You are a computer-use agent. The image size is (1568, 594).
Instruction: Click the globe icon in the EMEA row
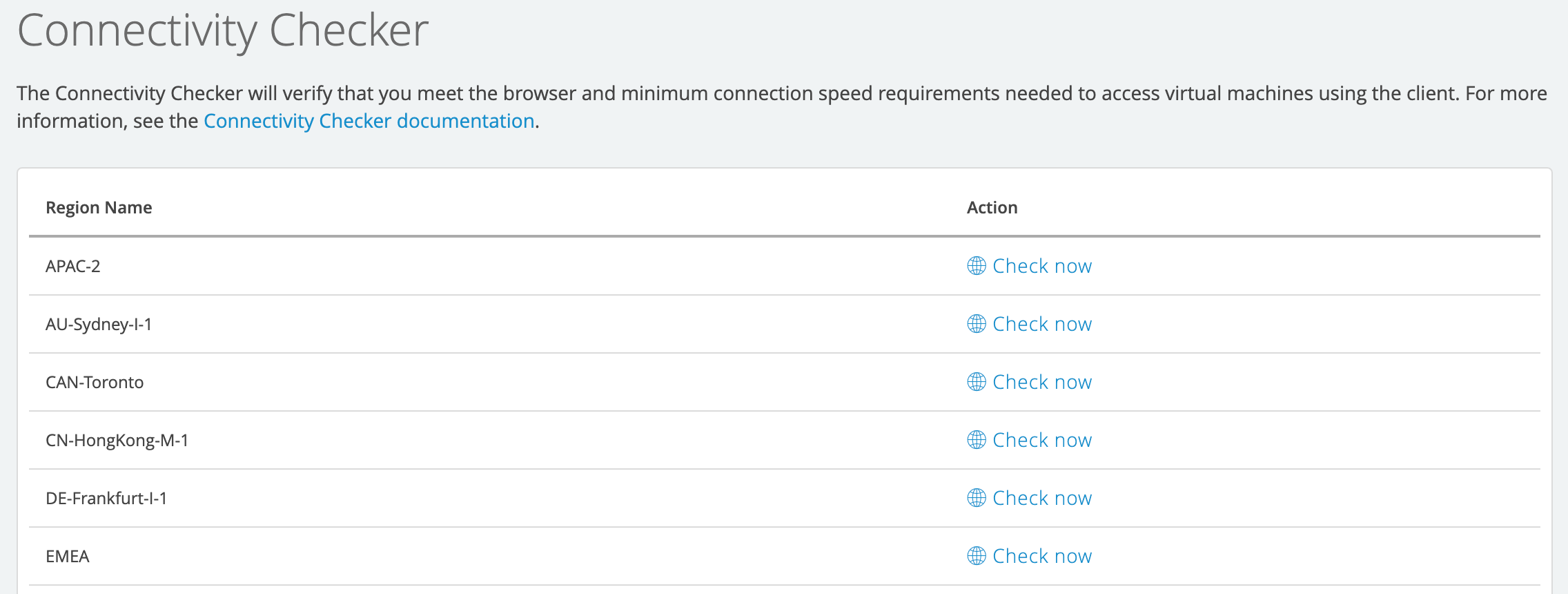pyautogui.click(x=976, y=556)
